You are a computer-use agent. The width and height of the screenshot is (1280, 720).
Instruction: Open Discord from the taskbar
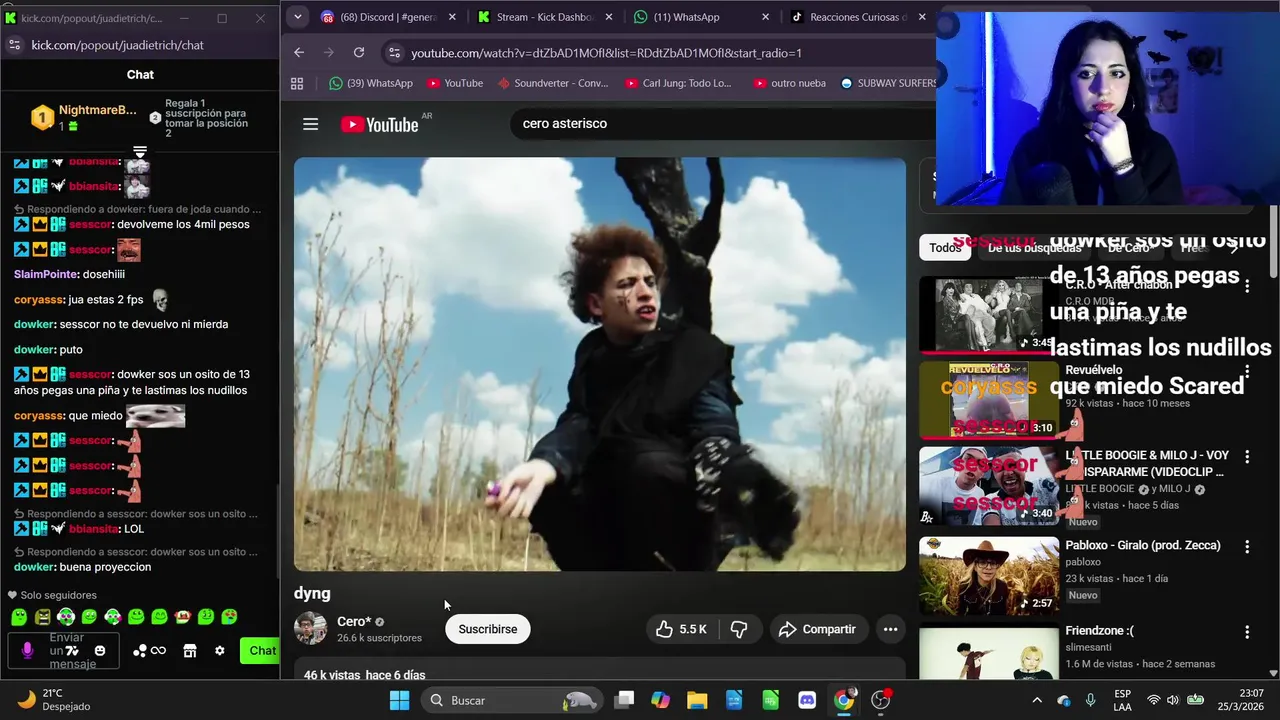[x=807, y=700]
